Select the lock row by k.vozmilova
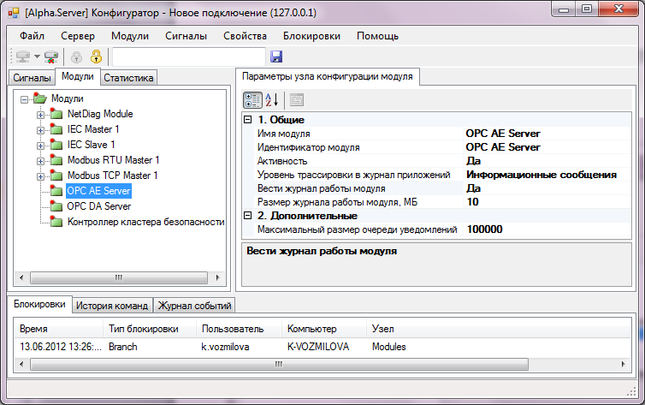Viewport: 645px width, 405px height. pos(322,347)
